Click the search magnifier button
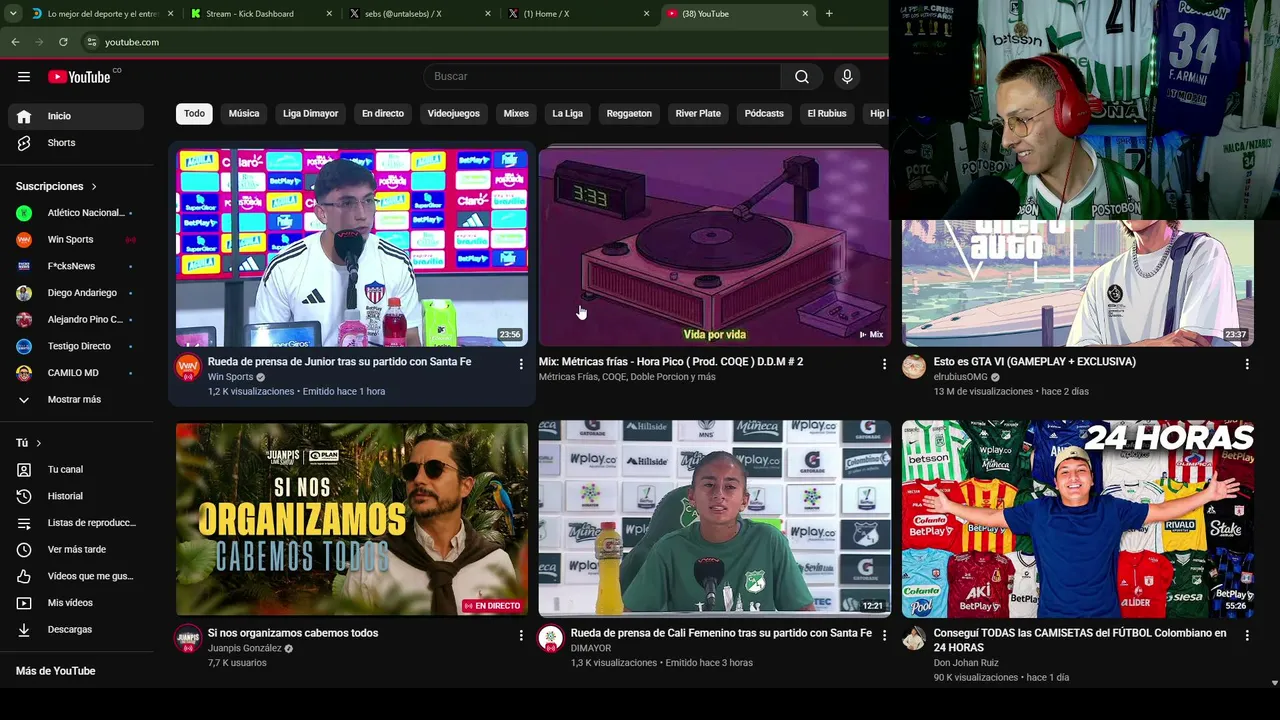 (802, 77)
